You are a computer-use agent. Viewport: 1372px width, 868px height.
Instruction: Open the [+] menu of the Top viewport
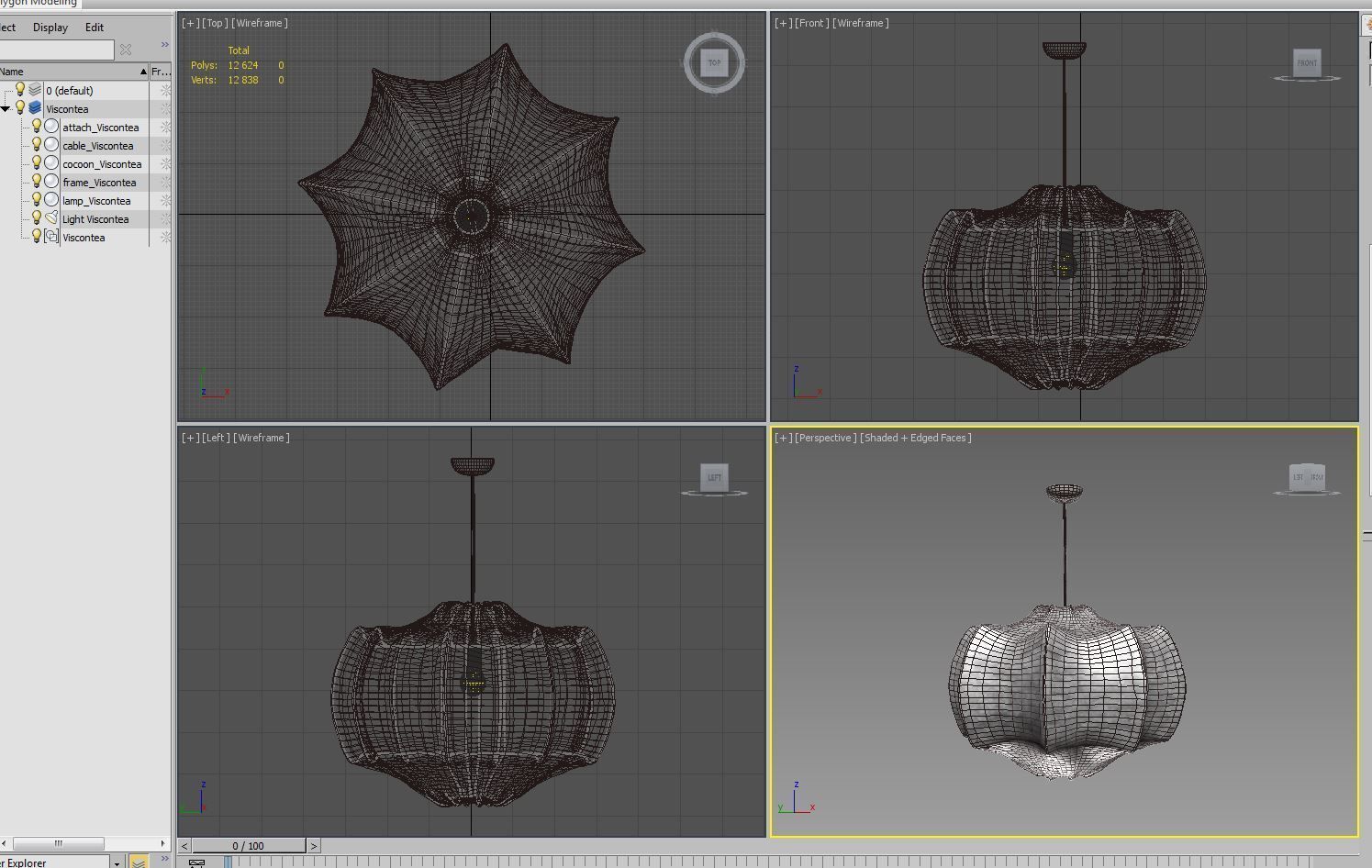tap(190, 23)
